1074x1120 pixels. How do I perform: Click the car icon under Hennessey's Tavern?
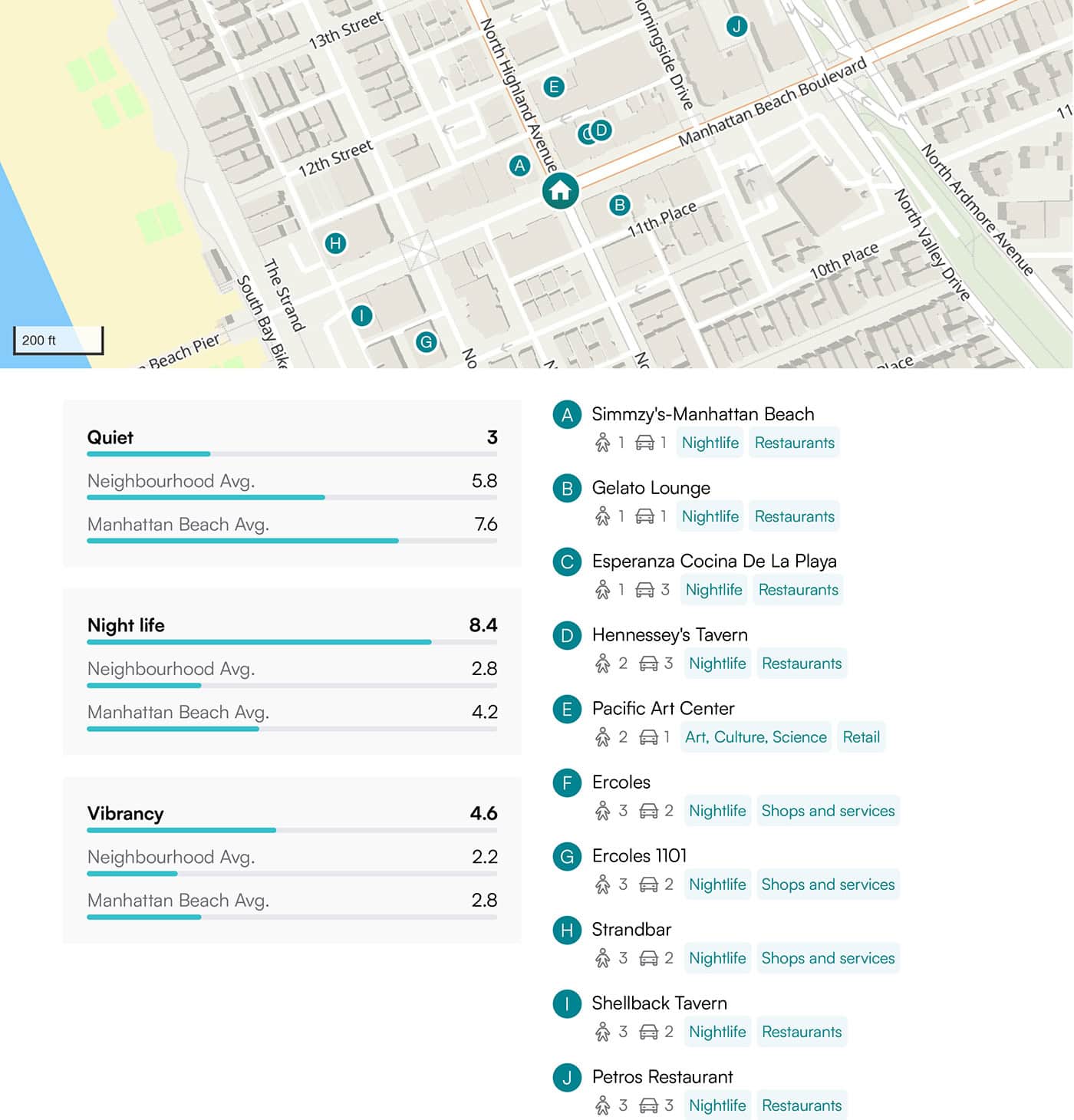[648, 664]
